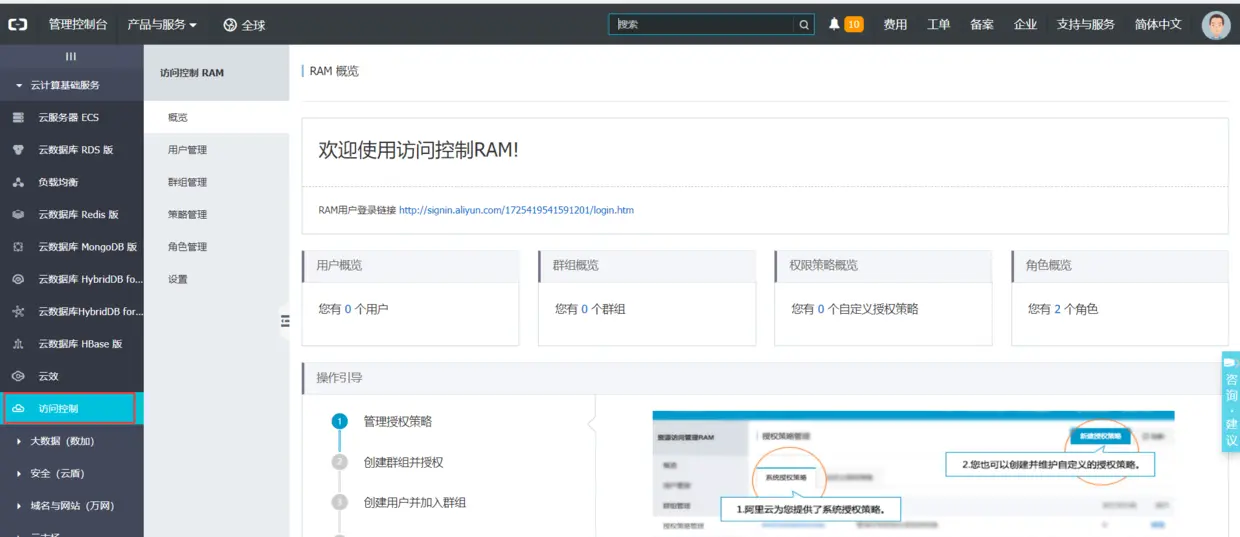This screenshot has width=1240, height=537.
Task: Click the guide illustration thumbnail
Action: 913,472
